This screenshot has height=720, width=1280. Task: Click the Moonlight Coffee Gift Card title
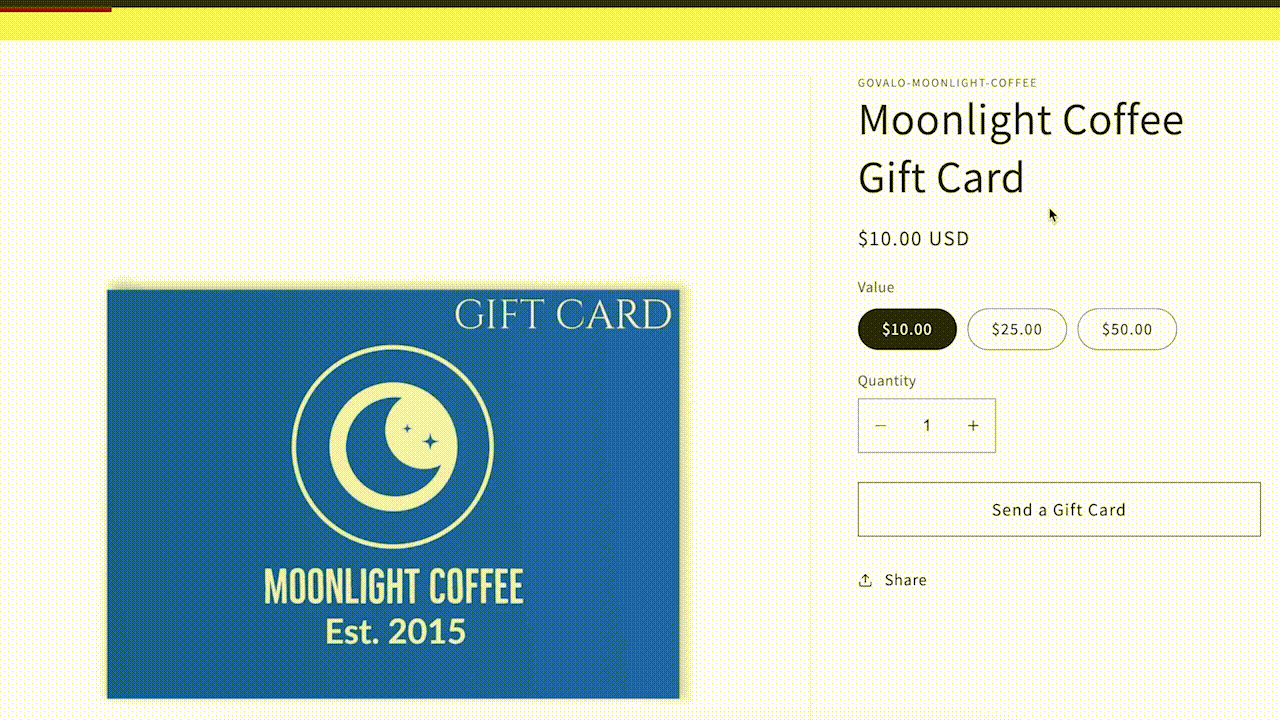1020,148
